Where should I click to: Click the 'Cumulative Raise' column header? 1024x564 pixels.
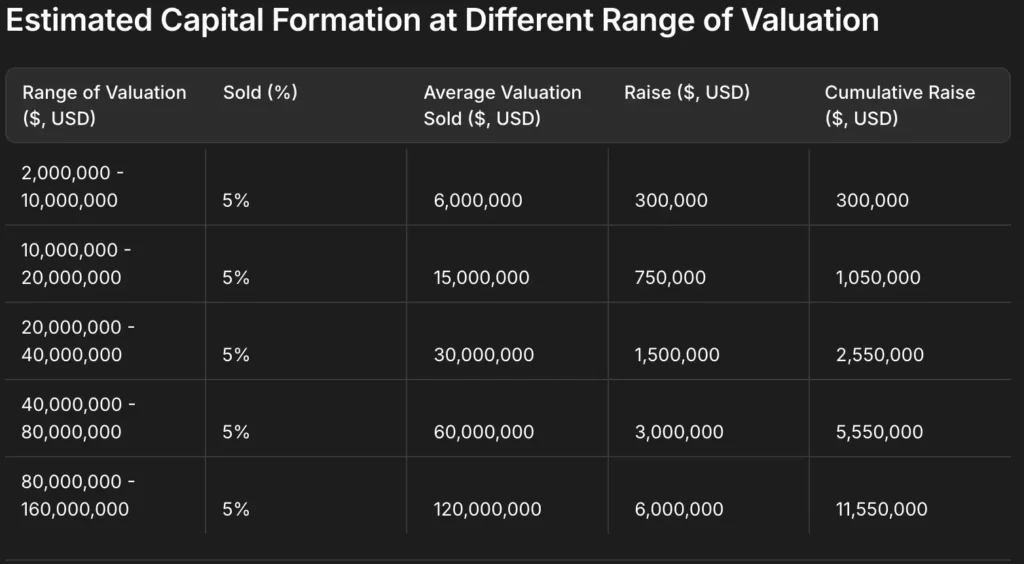[x=899, y=105]
